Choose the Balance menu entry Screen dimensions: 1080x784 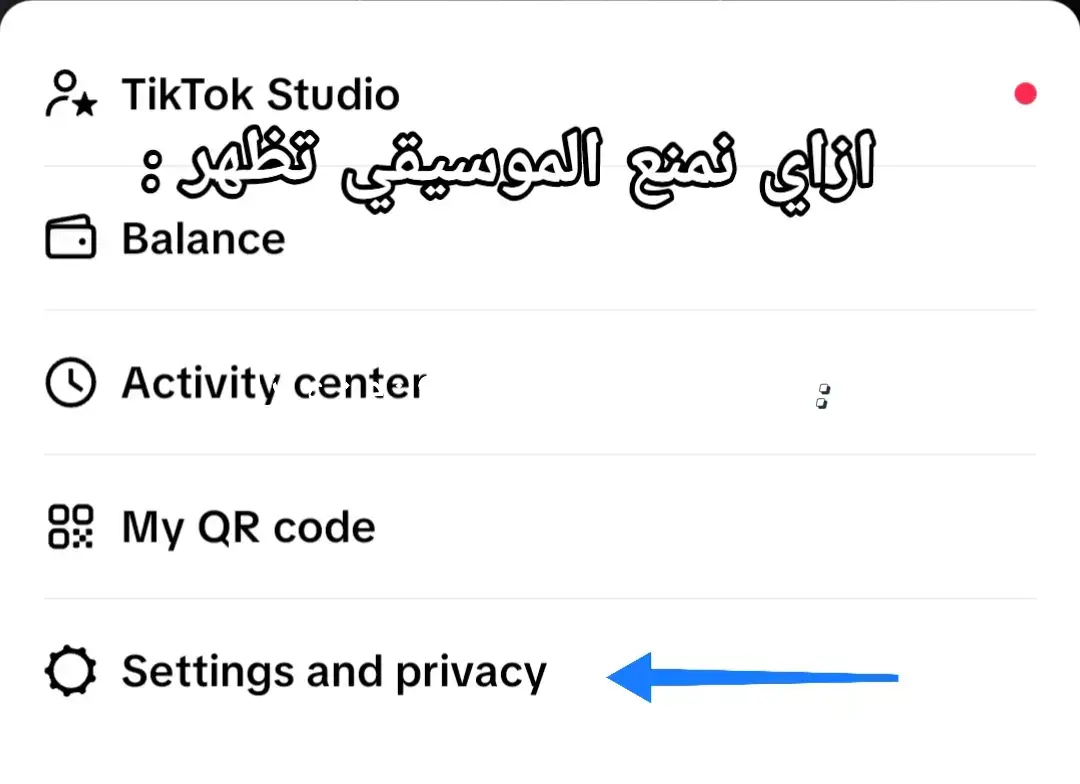540,238
